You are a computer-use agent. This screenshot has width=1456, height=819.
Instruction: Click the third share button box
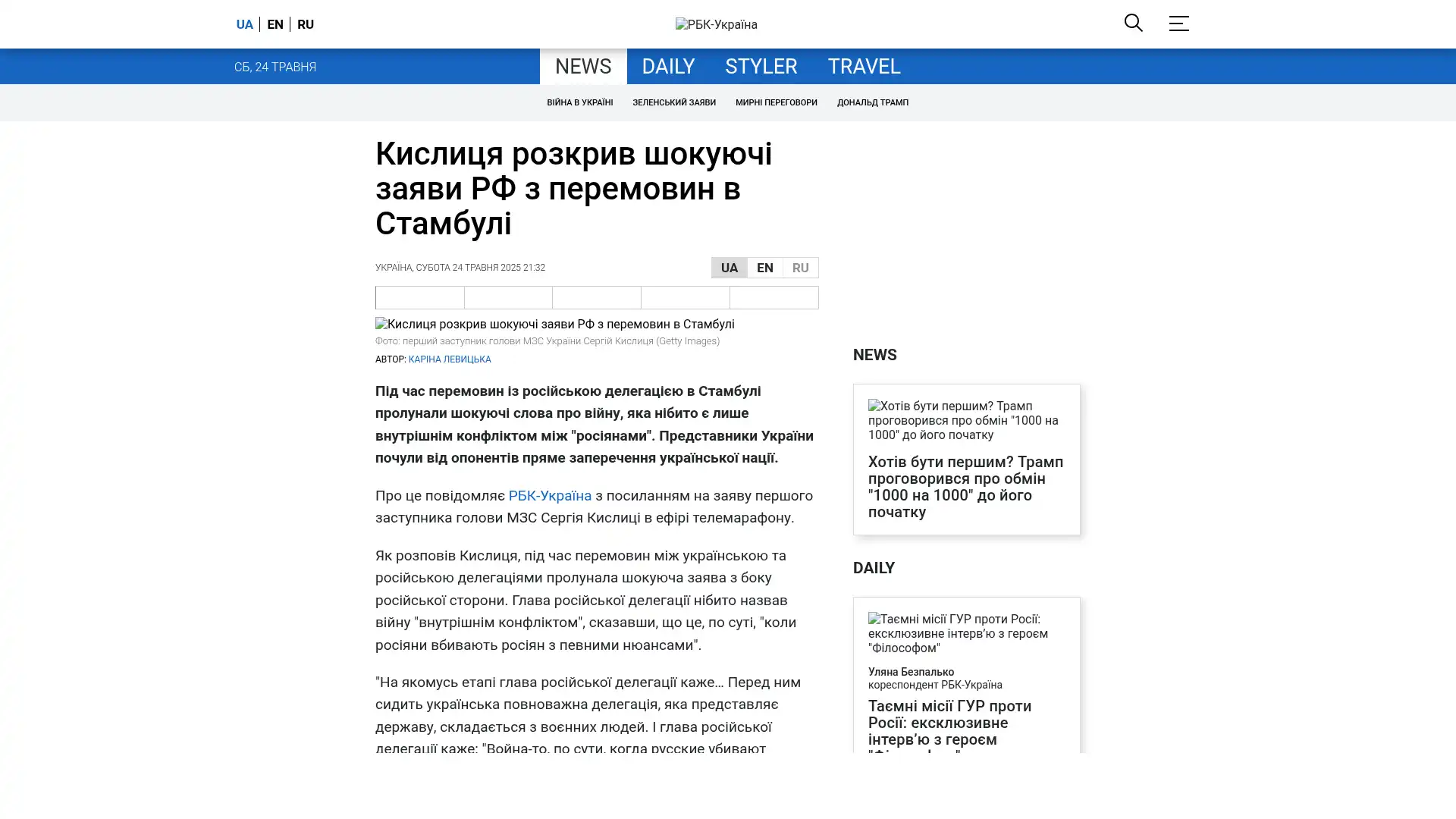click(x=596, y=297)
